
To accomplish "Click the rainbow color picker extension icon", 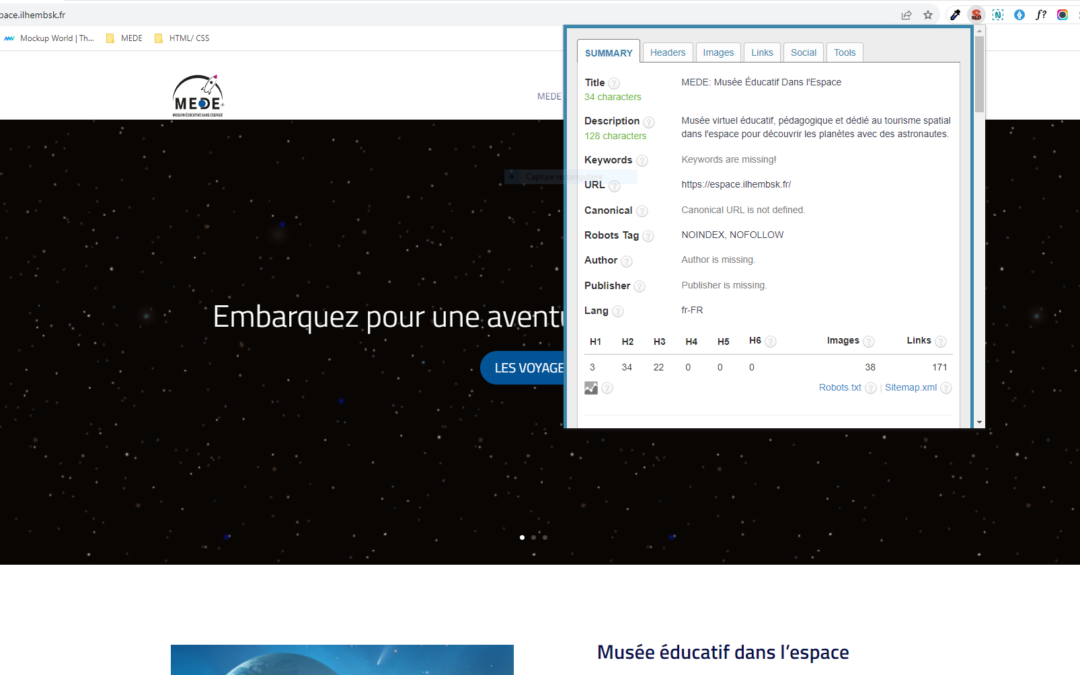I will click(x=1062, y=14).
